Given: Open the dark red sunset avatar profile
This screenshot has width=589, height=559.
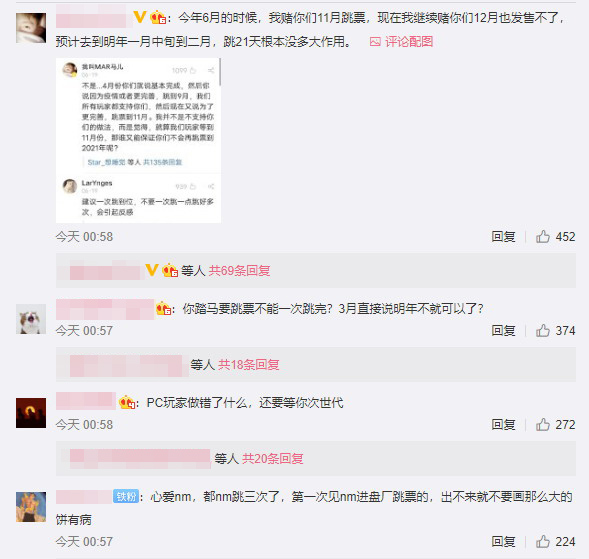Looking at the screenshot, I should 31,413.
